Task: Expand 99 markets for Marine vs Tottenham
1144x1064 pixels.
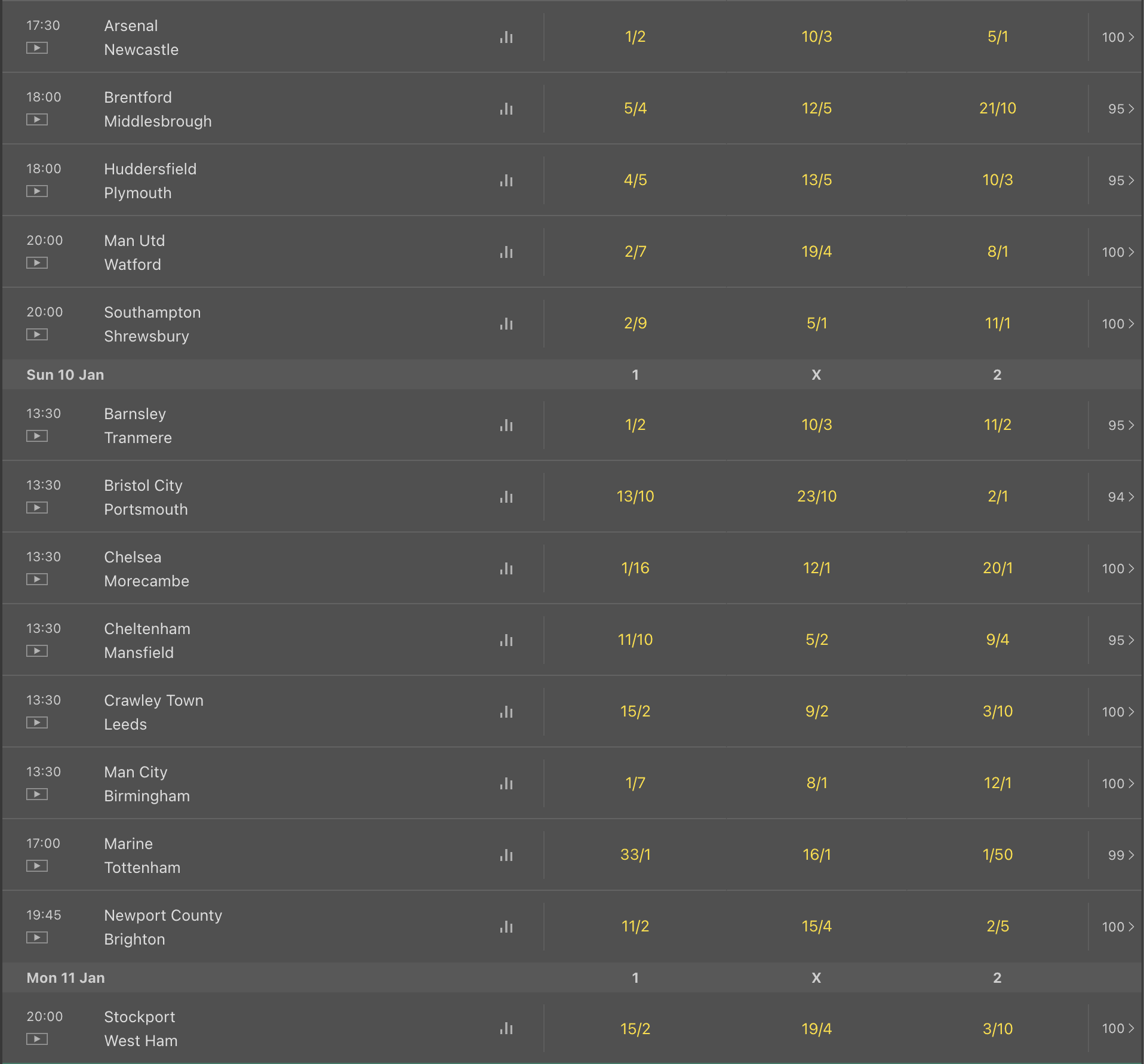Action: pos(1121,855)
